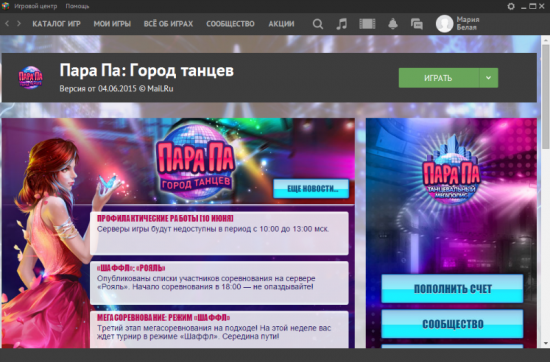Open the search magnifier icon

click(318, 24)
